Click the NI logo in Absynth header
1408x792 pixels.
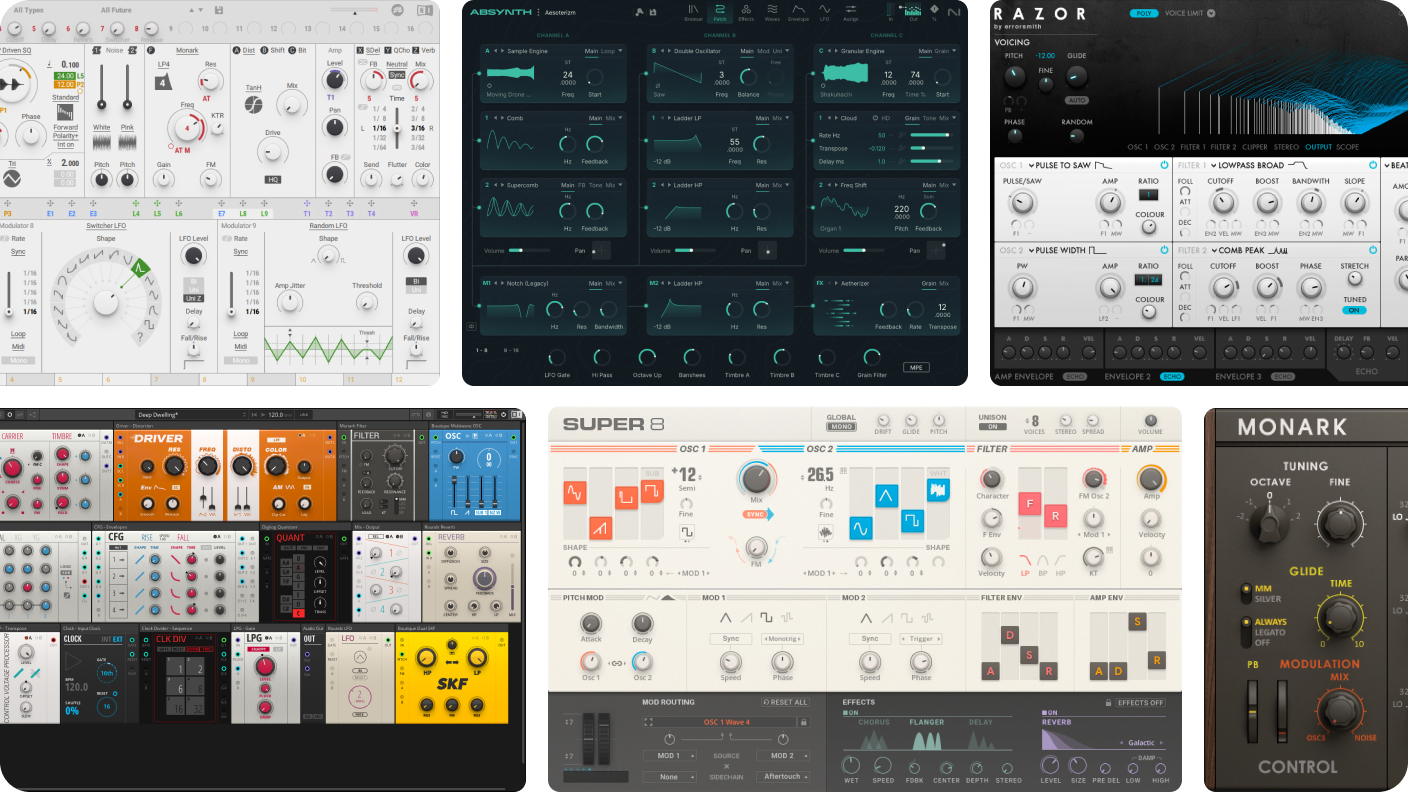point(954,12)
